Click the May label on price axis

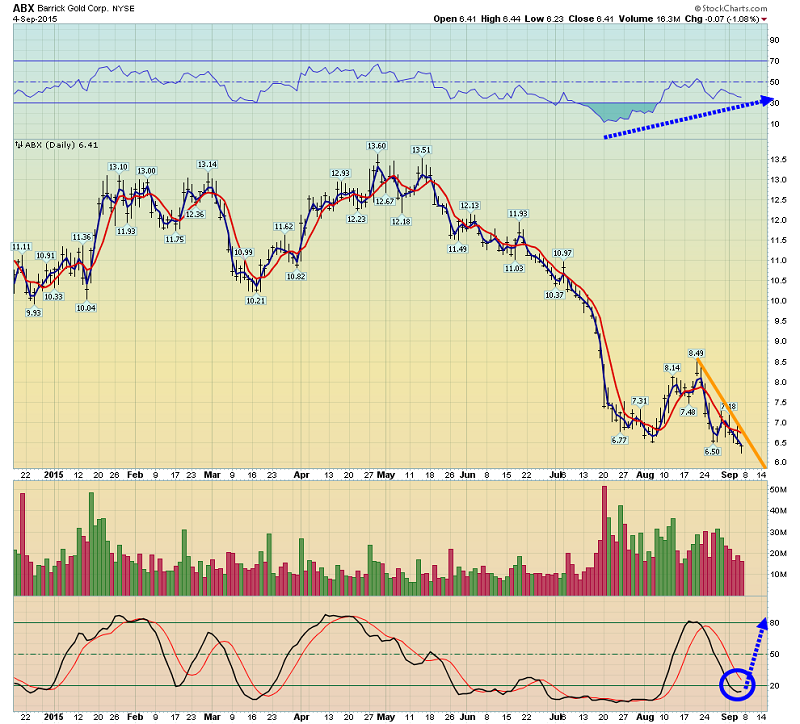click(386, 475)
